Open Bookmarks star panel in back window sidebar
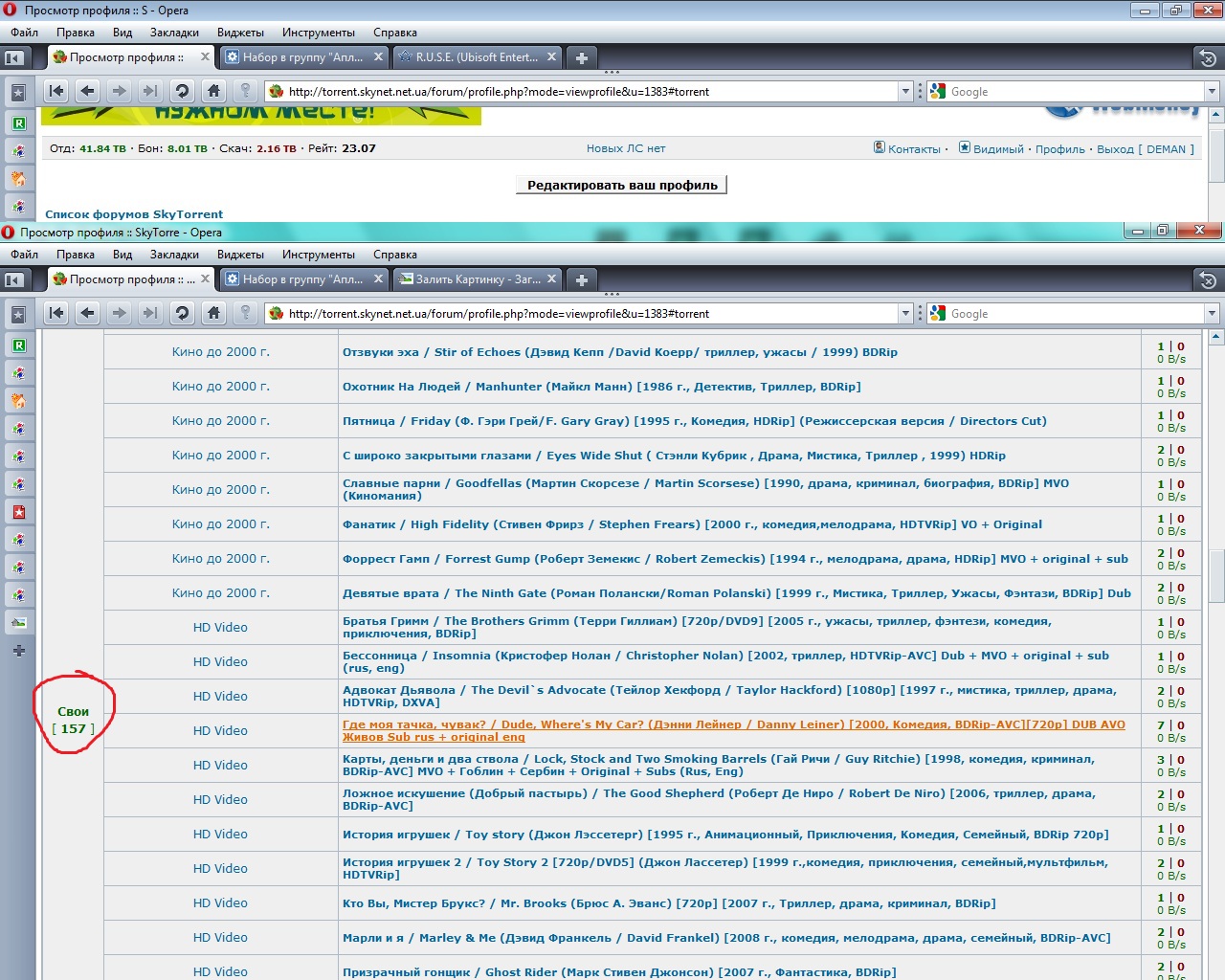Screen dimensions: 1225x980 pyautogui.click(x=18, y=93)
